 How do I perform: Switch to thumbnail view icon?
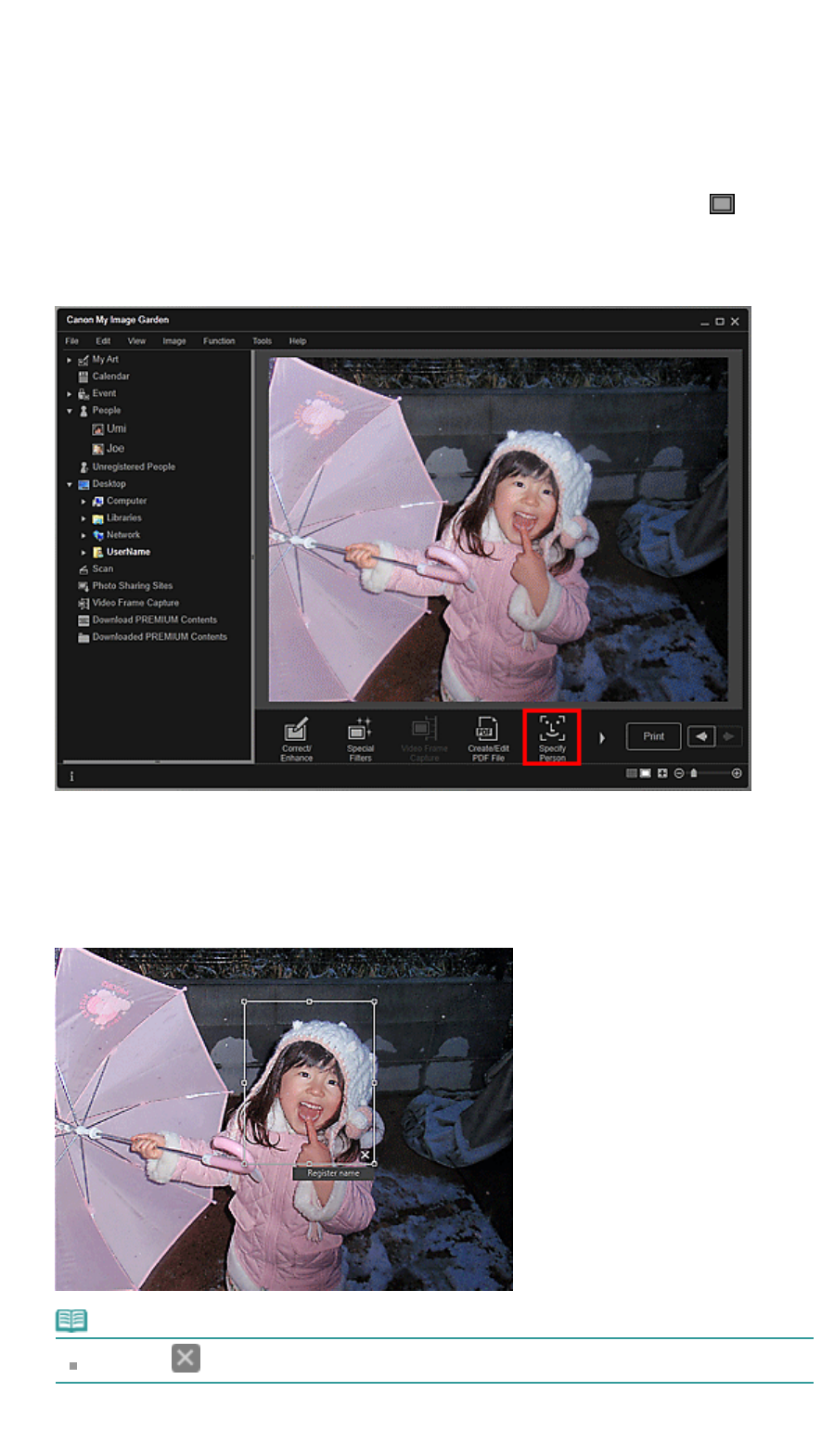coord(631,773)
